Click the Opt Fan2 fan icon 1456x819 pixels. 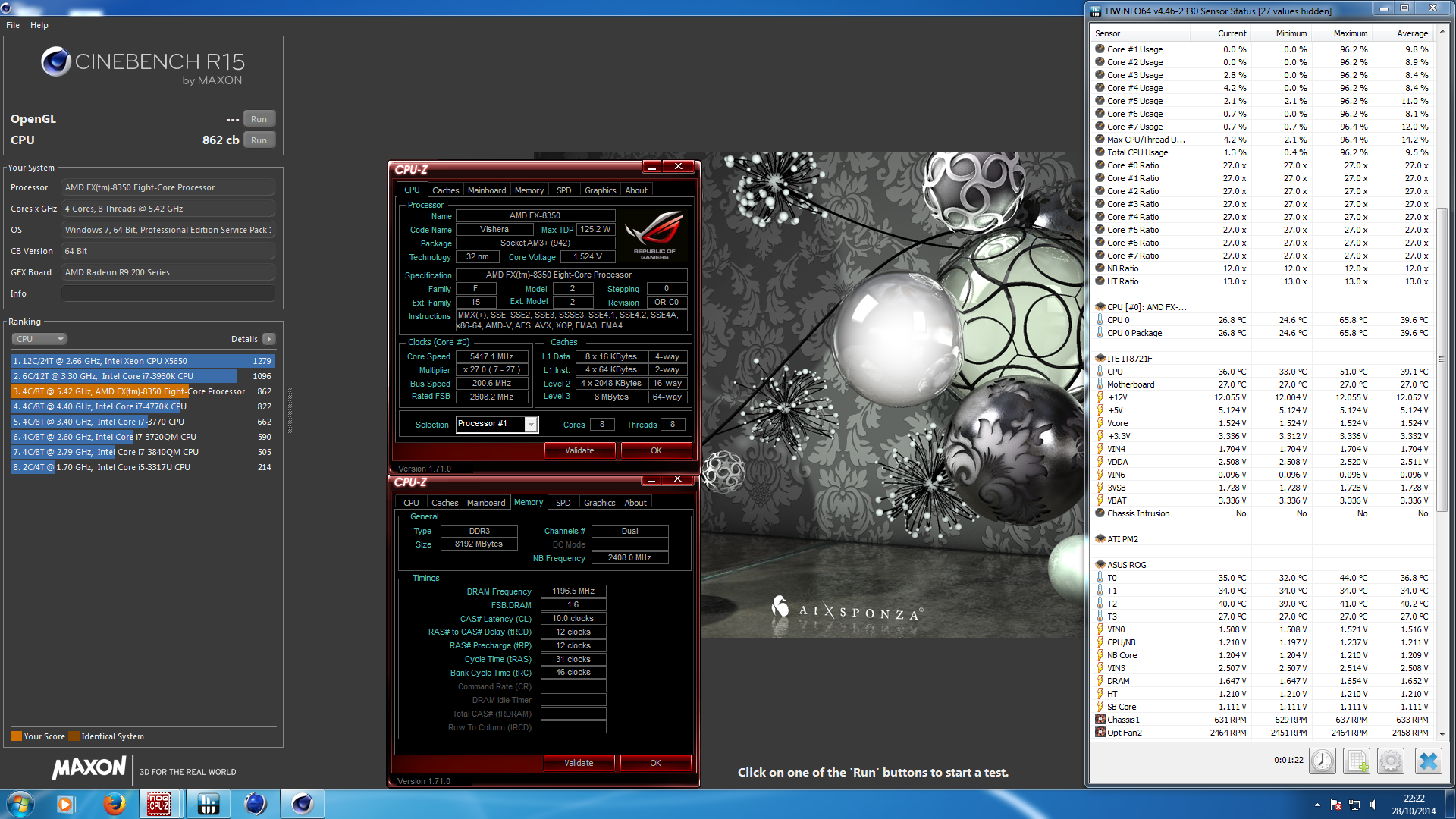click(x=1100, y=733)
